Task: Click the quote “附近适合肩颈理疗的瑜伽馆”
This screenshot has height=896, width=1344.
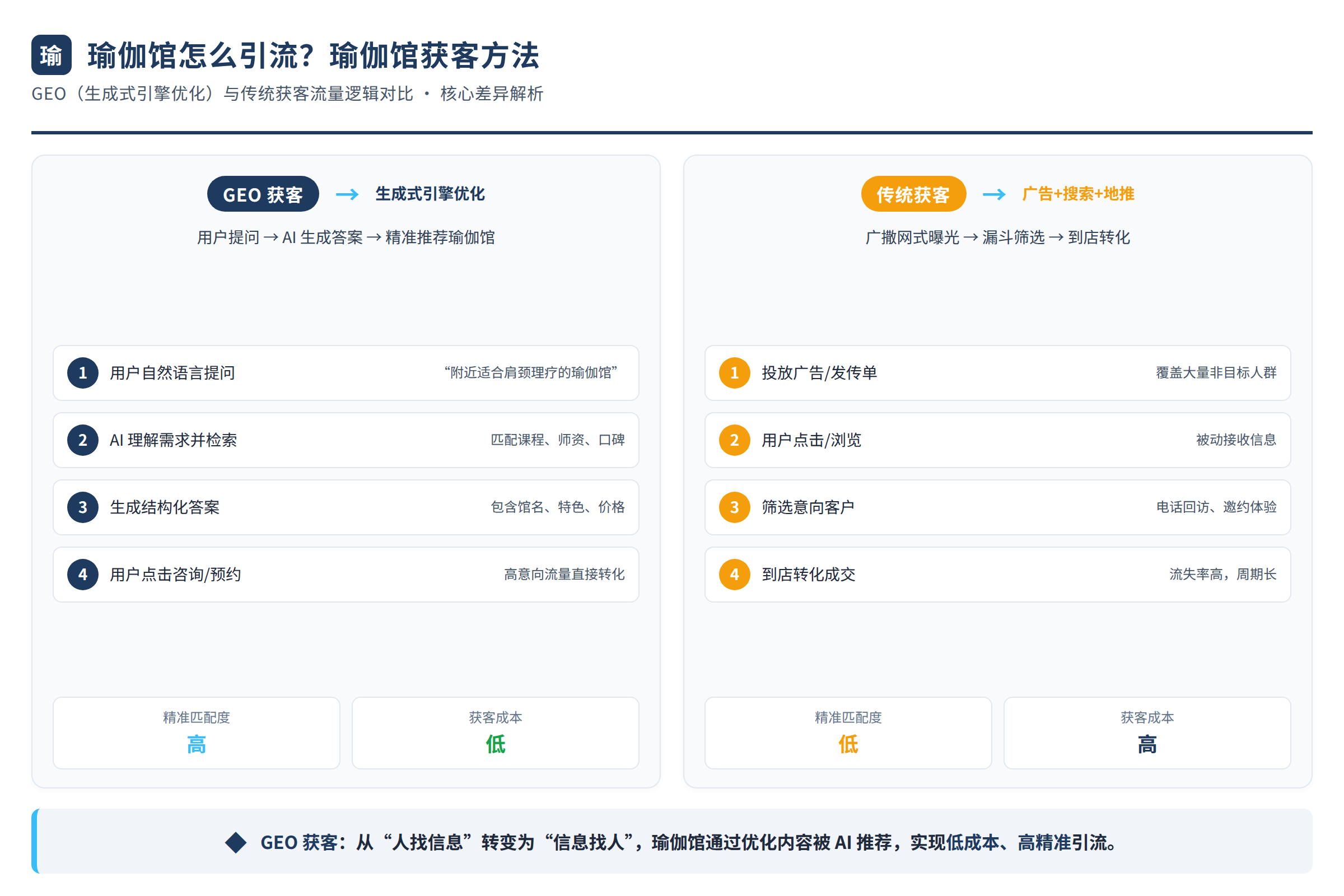Action: 531,373
